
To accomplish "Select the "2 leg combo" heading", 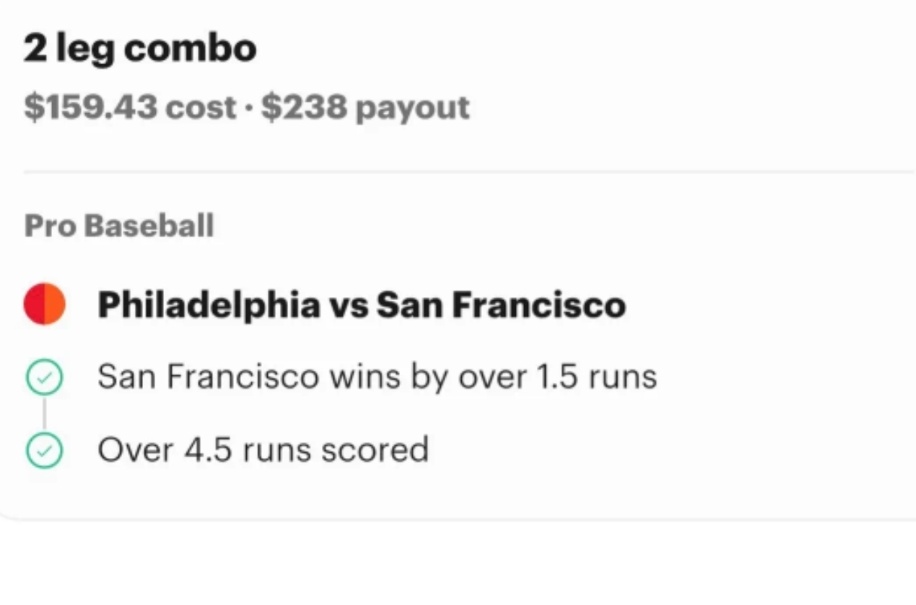I will (140, 48).
